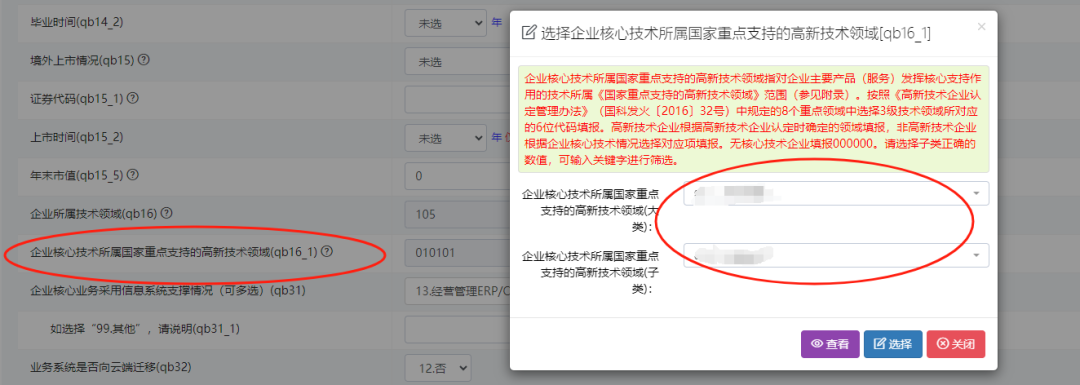Image resolution: width=1080 pixels, height=385 pixels.
Task: Click 企业所属技术领域 field showing 105
Action: point(457,214)
